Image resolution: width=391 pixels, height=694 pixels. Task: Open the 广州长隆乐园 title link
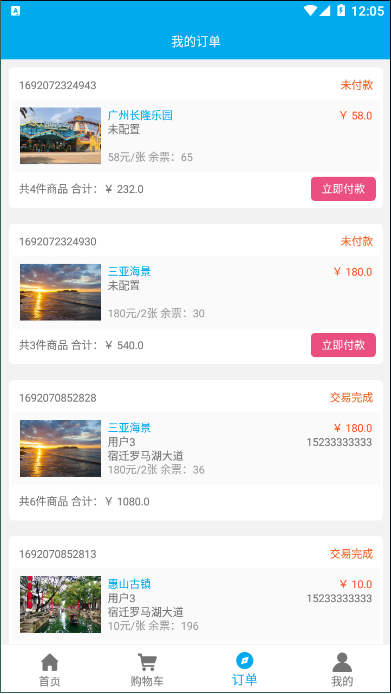point(140,116)
